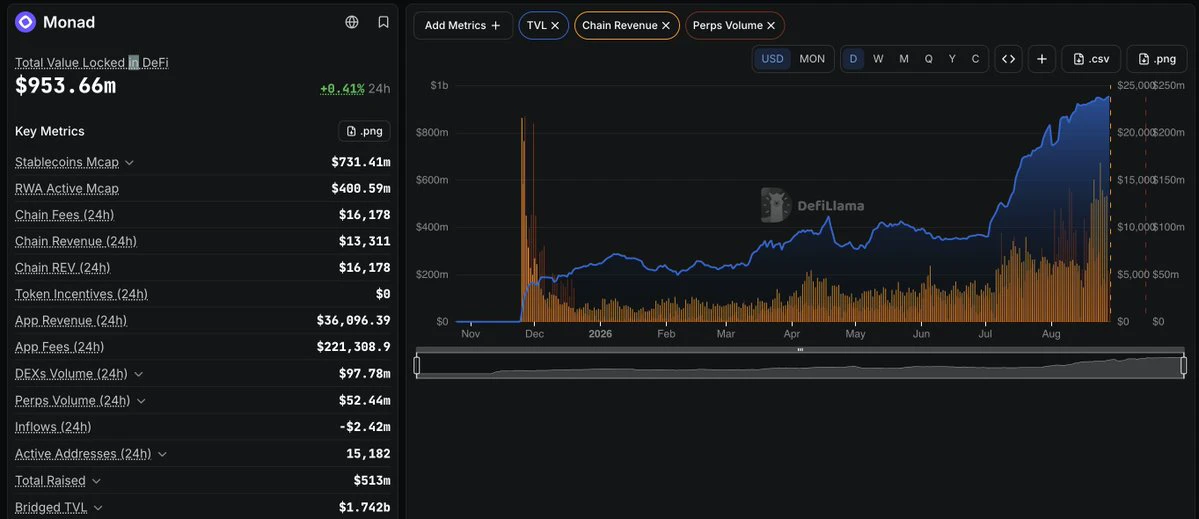Remove the TVL metric chip
1199x519 pixels.
click(555, 25)
